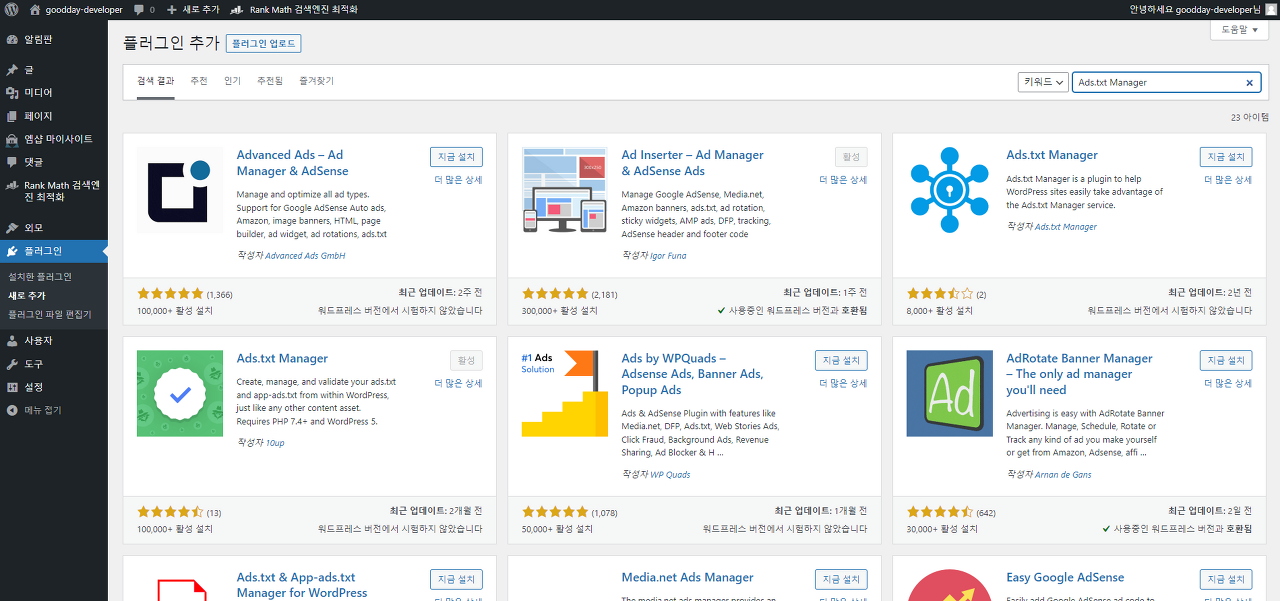Open the WordPress logo menu
The image size is (1280, 601).
11,9
